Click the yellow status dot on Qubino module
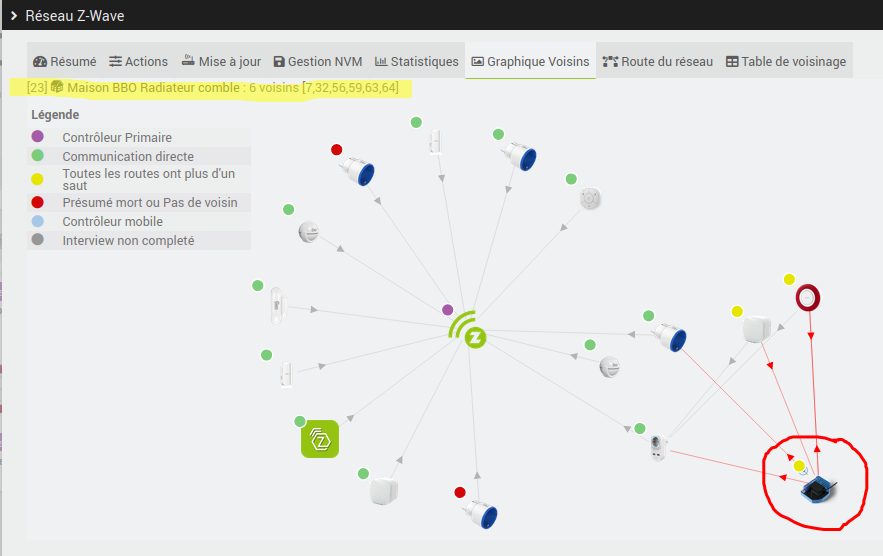This screenshot has height=556, width=883. (x=799, y=466)
